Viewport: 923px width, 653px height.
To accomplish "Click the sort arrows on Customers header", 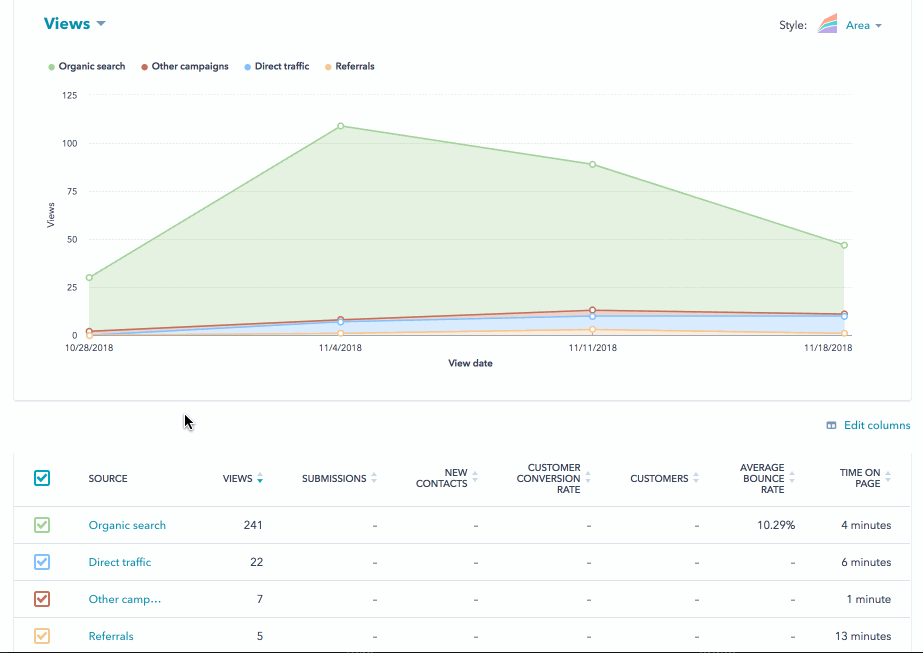I will pos(695,478).
